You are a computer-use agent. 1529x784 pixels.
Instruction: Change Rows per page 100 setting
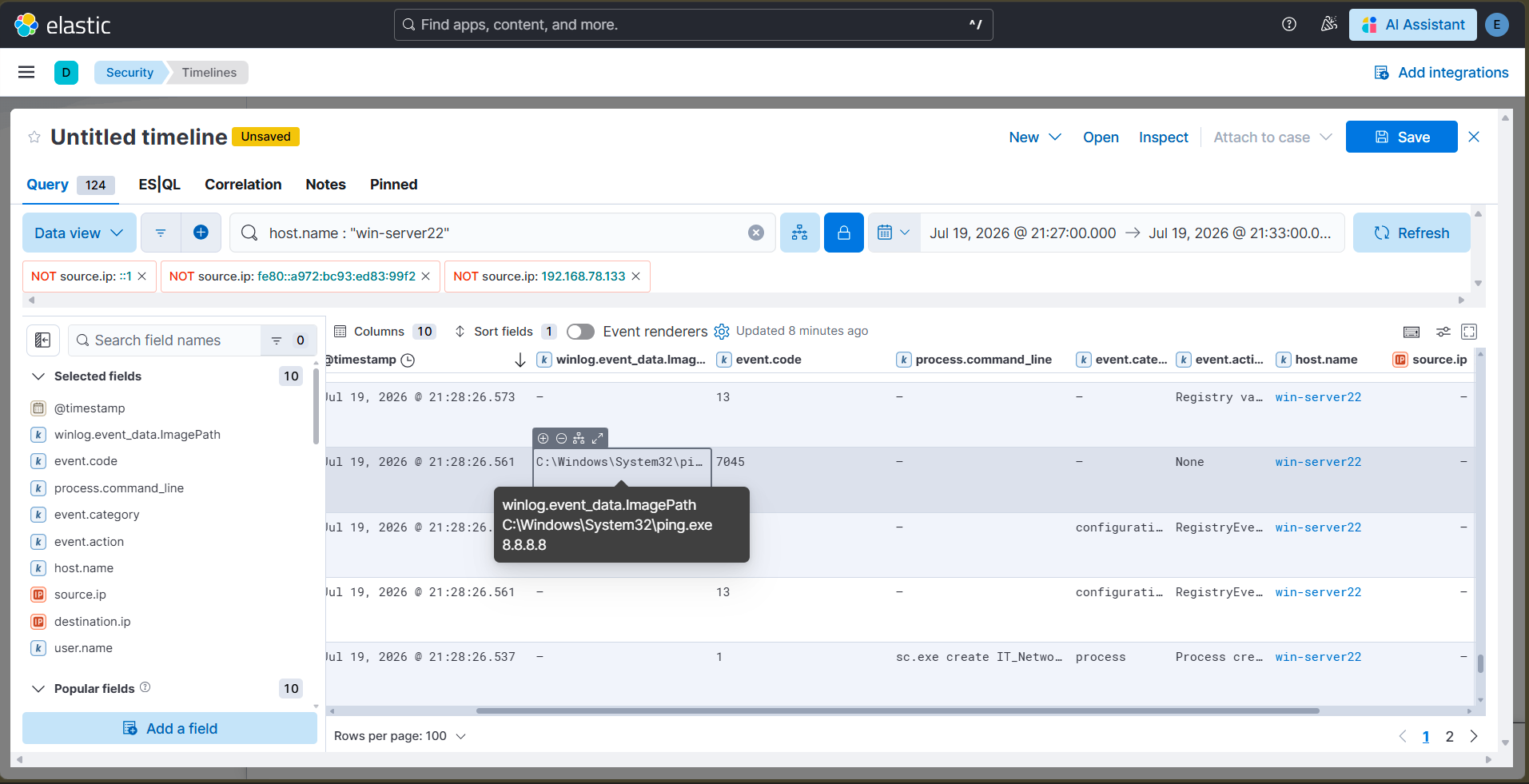point(400,736)
